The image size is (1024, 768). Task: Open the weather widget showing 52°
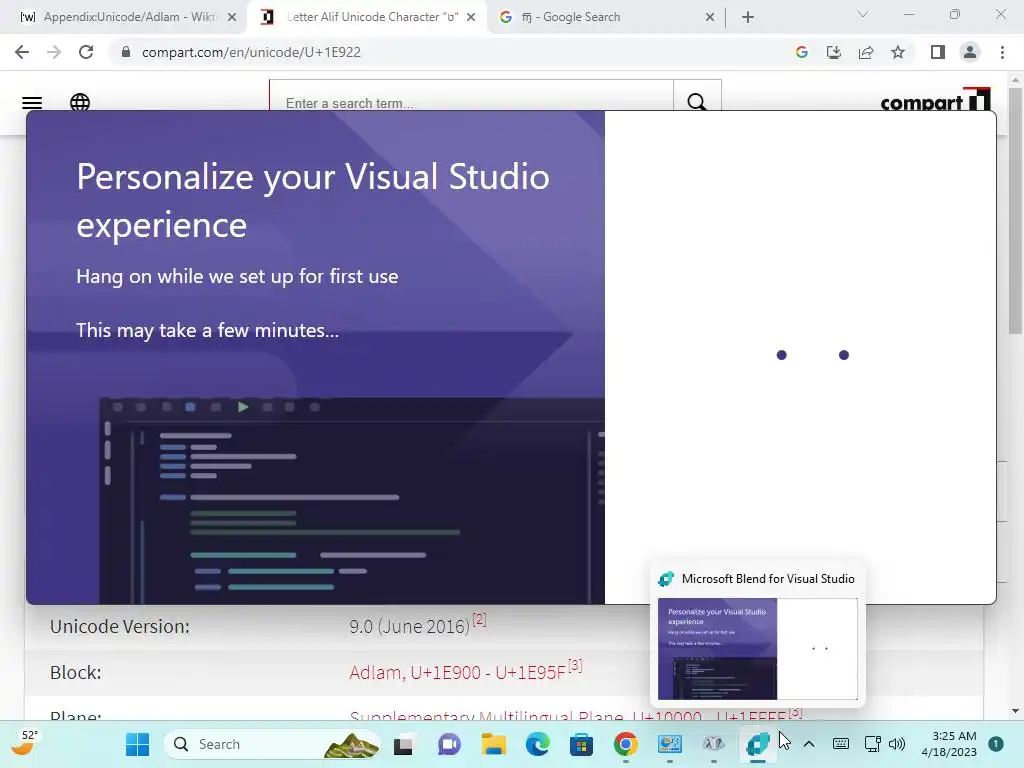(24, 743)
